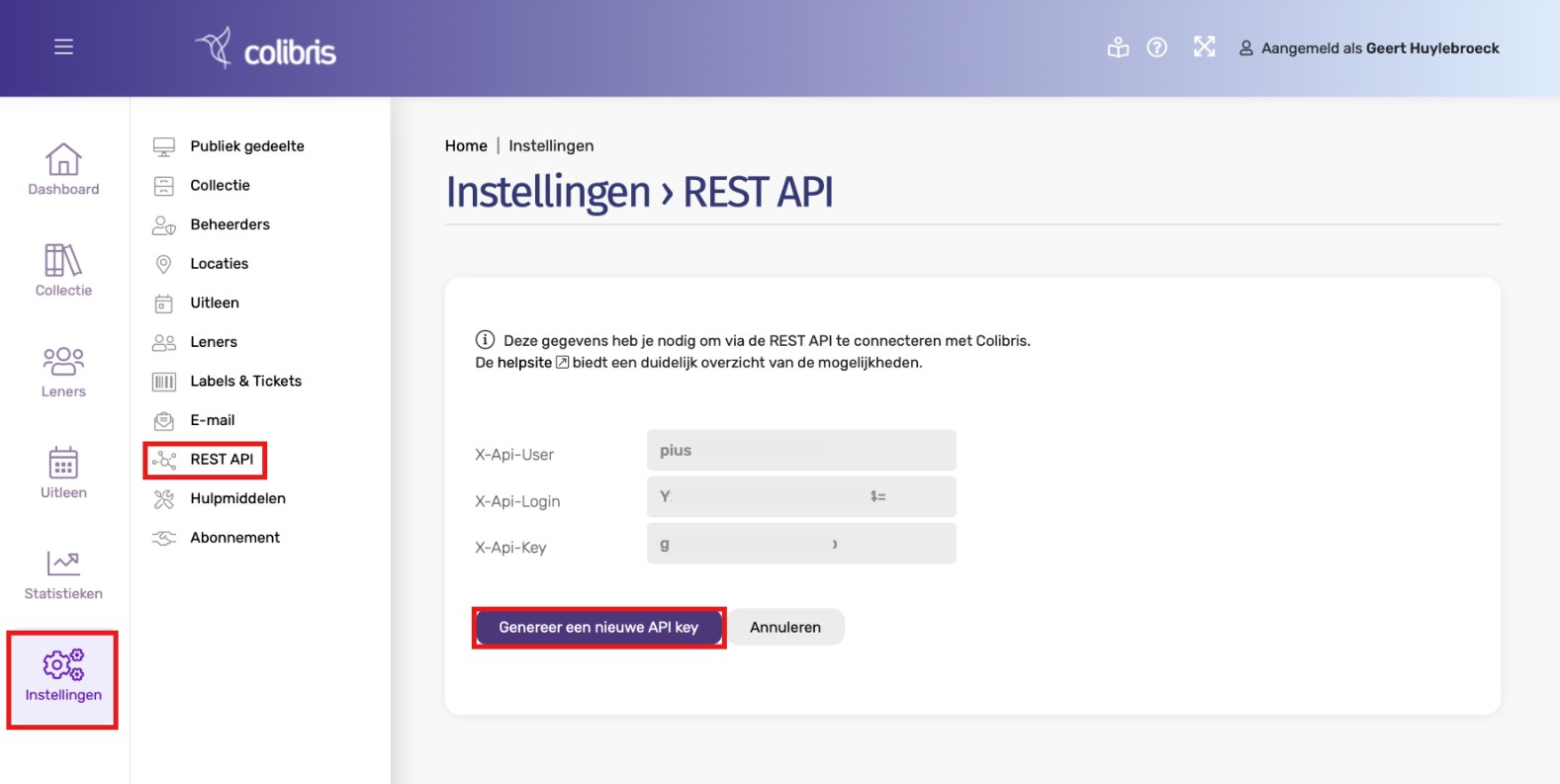Click the info icon beside the description
Image resolution: width=1560 pixels, height=784 pixels.
pyautogui.click(x=485, y=339)
